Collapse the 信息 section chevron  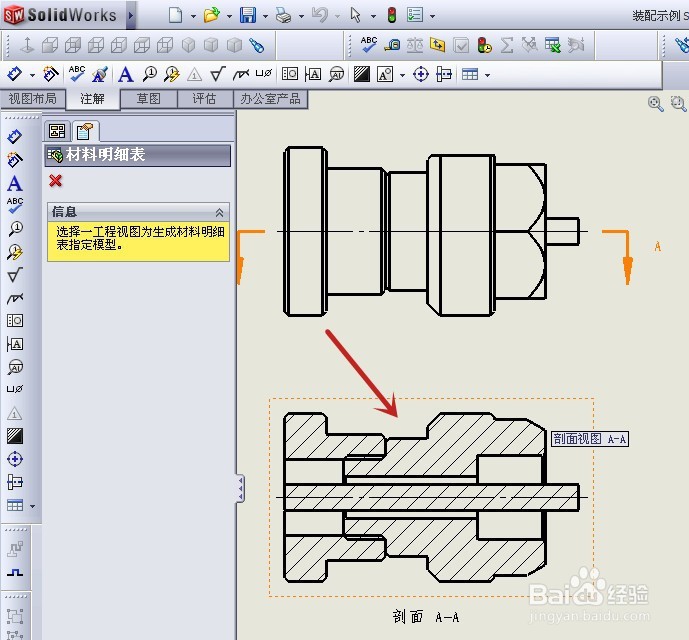[x=219, y=213]
